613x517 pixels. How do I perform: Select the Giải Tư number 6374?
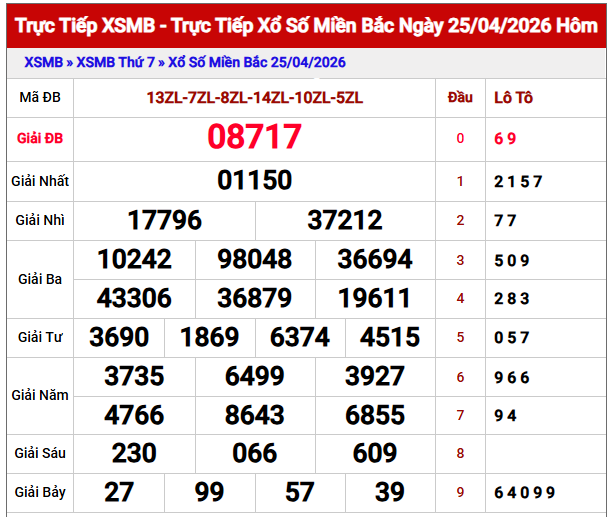[300, 337]
